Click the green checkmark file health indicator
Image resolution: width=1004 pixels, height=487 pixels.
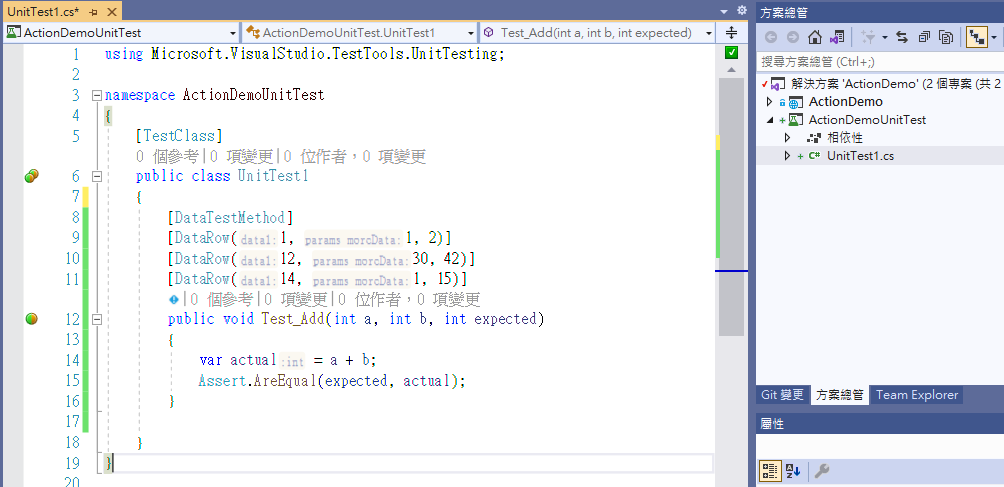coord(732,52)
